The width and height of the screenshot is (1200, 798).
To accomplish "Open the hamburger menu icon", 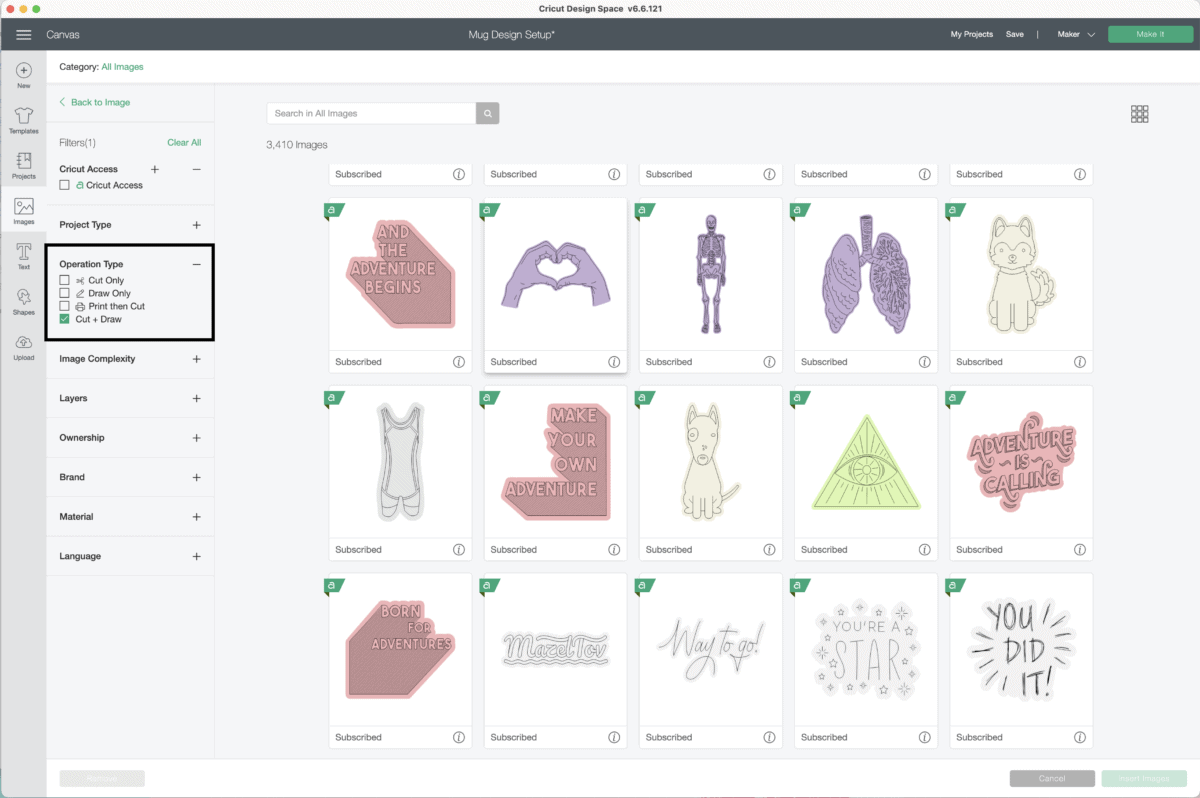I will 24,35.
